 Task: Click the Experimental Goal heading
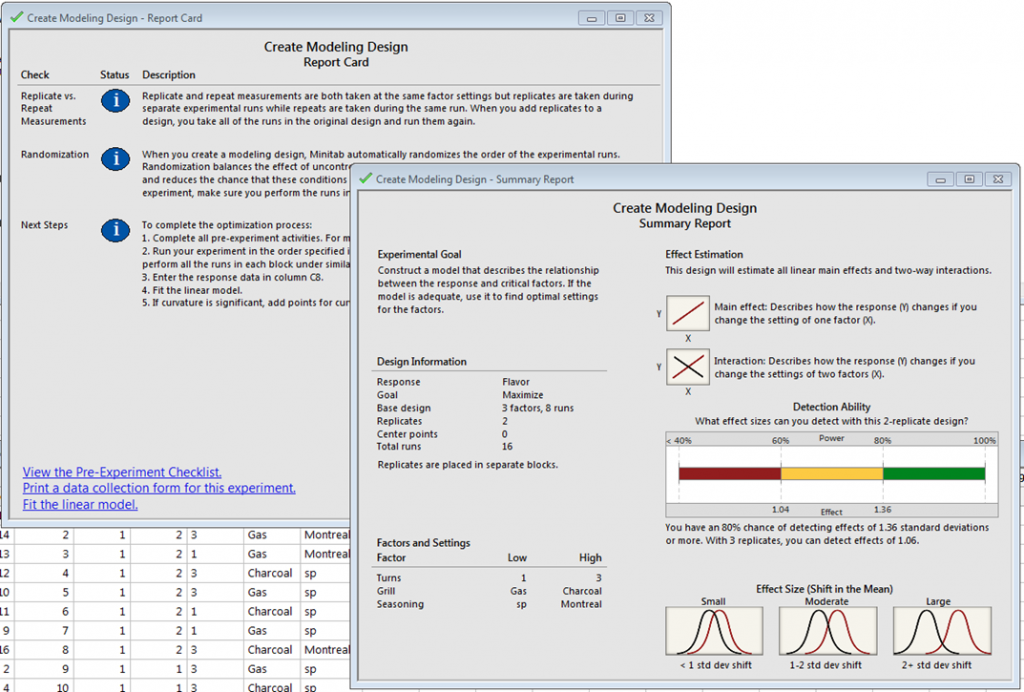(419, 255)
